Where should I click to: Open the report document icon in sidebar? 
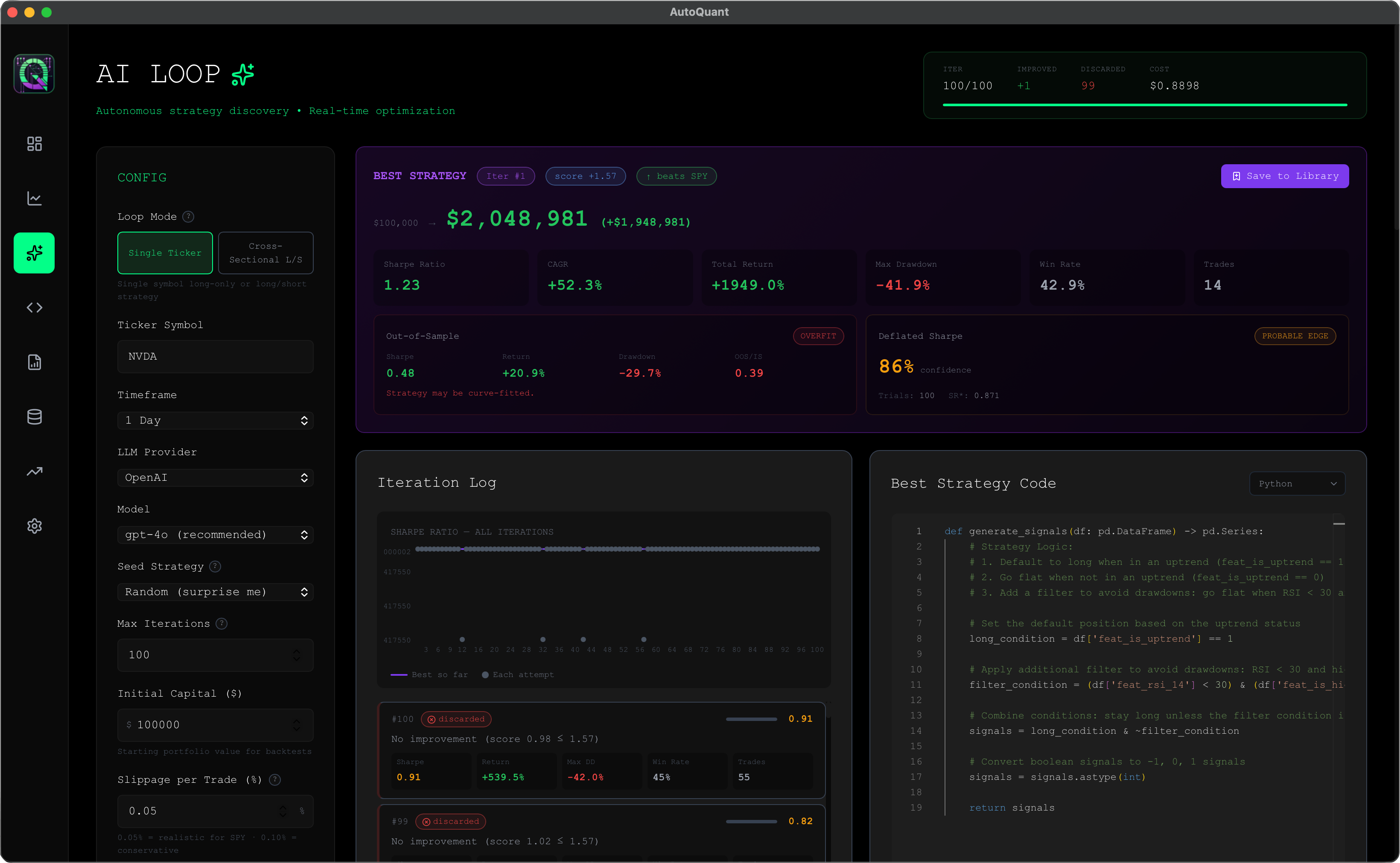34,362
